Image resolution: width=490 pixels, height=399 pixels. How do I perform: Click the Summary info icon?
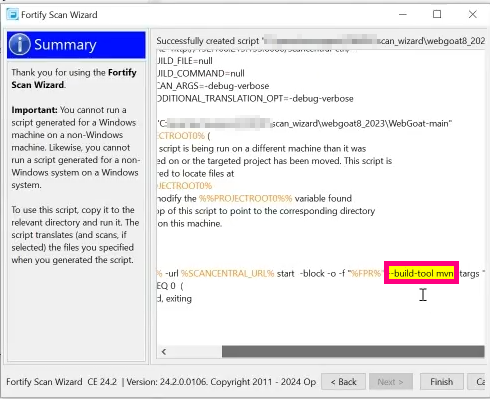pyautogui.click(x=20, y=44)
